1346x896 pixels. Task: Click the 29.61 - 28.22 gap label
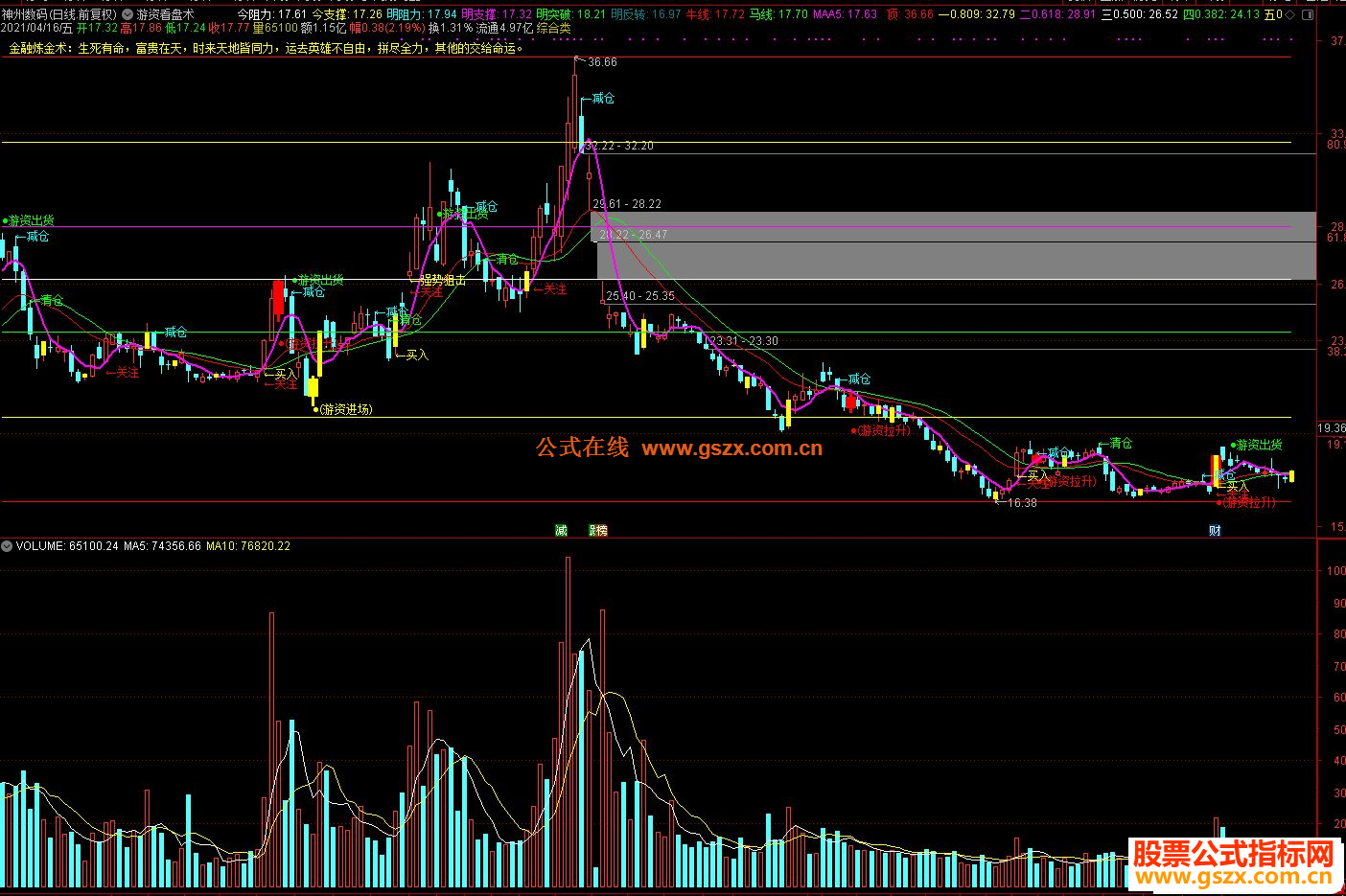pos(627,204)
